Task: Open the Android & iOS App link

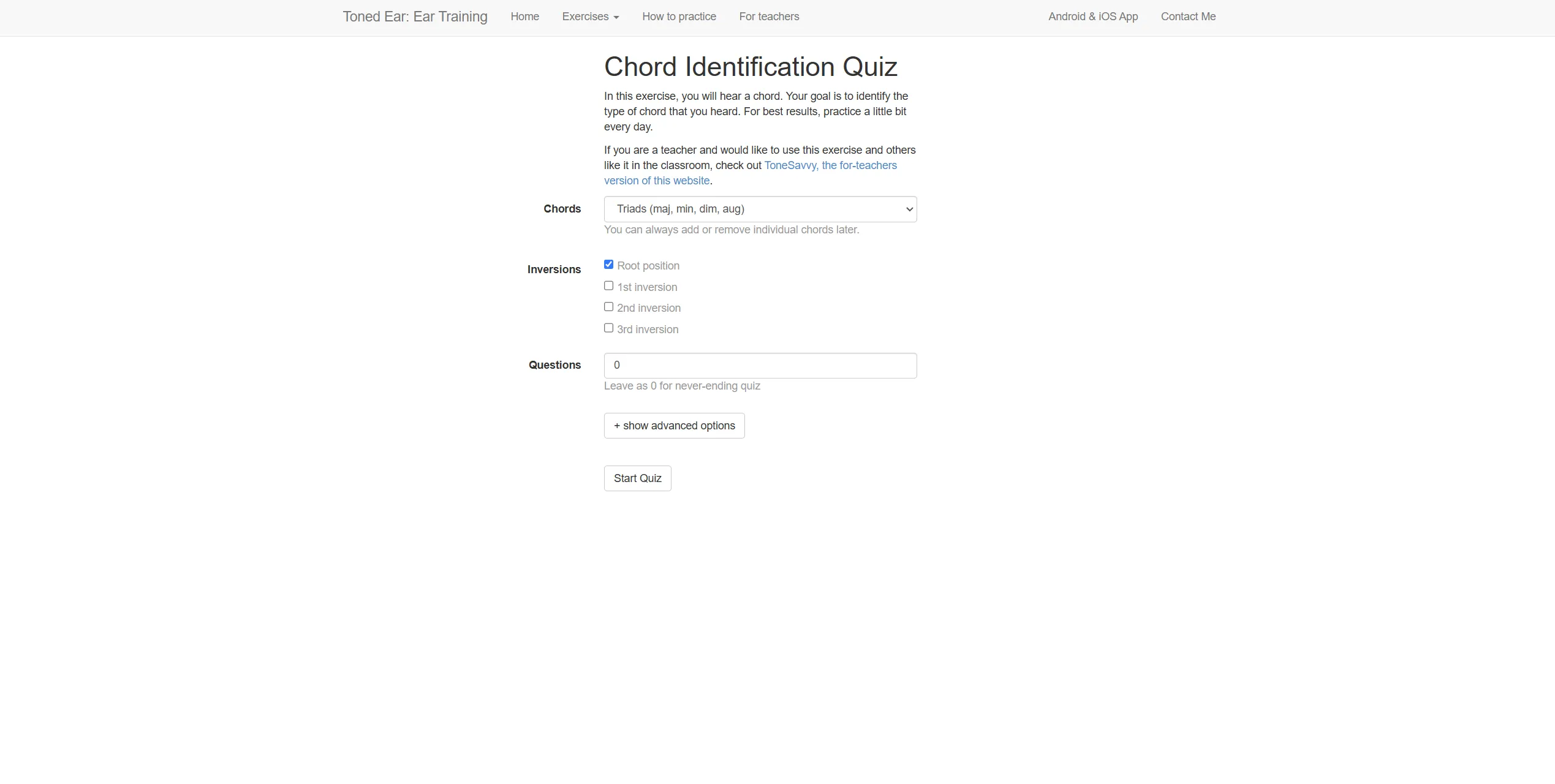Action: (x=1092, y=17)
